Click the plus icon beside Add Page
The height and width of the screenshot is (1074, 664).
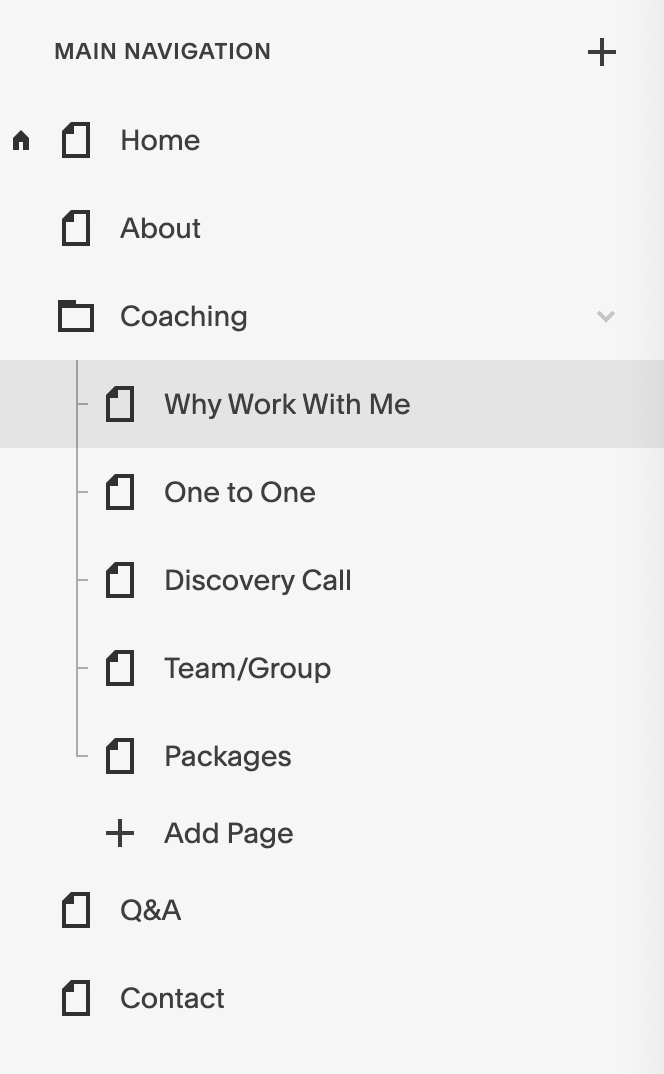[x=120, y=833]
